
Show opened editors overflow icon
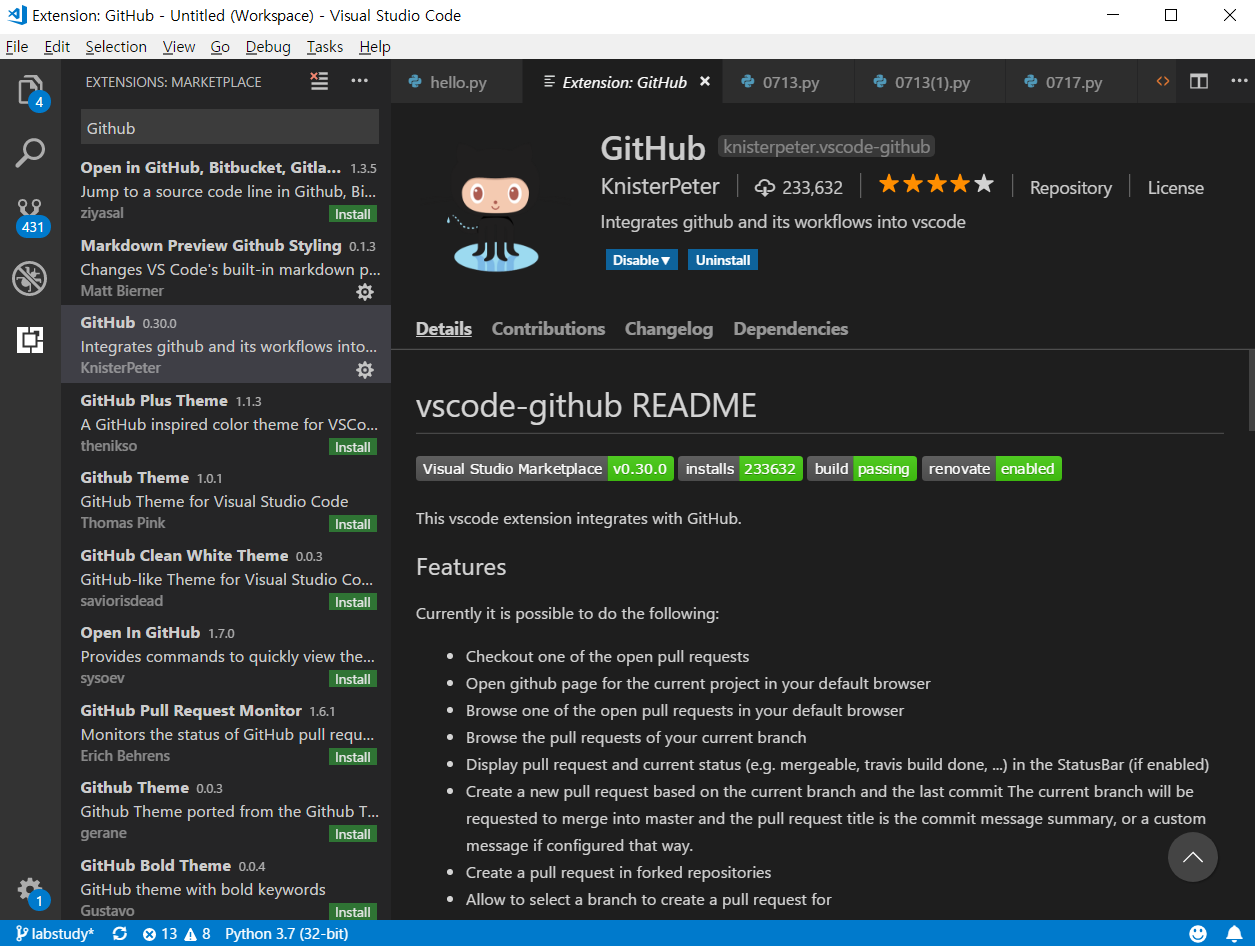pos(1163,82)
